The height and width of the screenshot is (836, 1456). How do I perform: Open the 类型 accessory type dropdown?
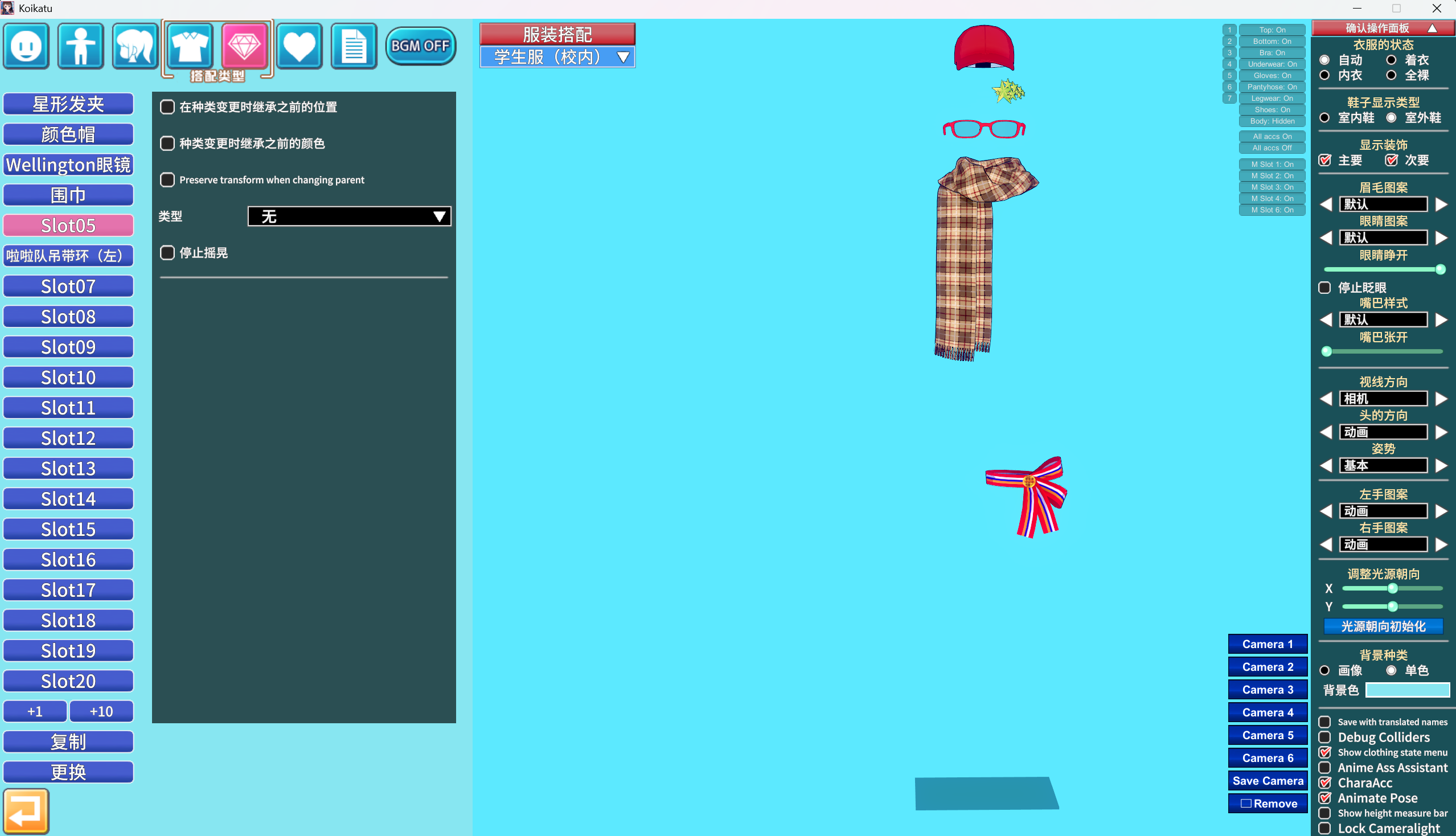349,216
